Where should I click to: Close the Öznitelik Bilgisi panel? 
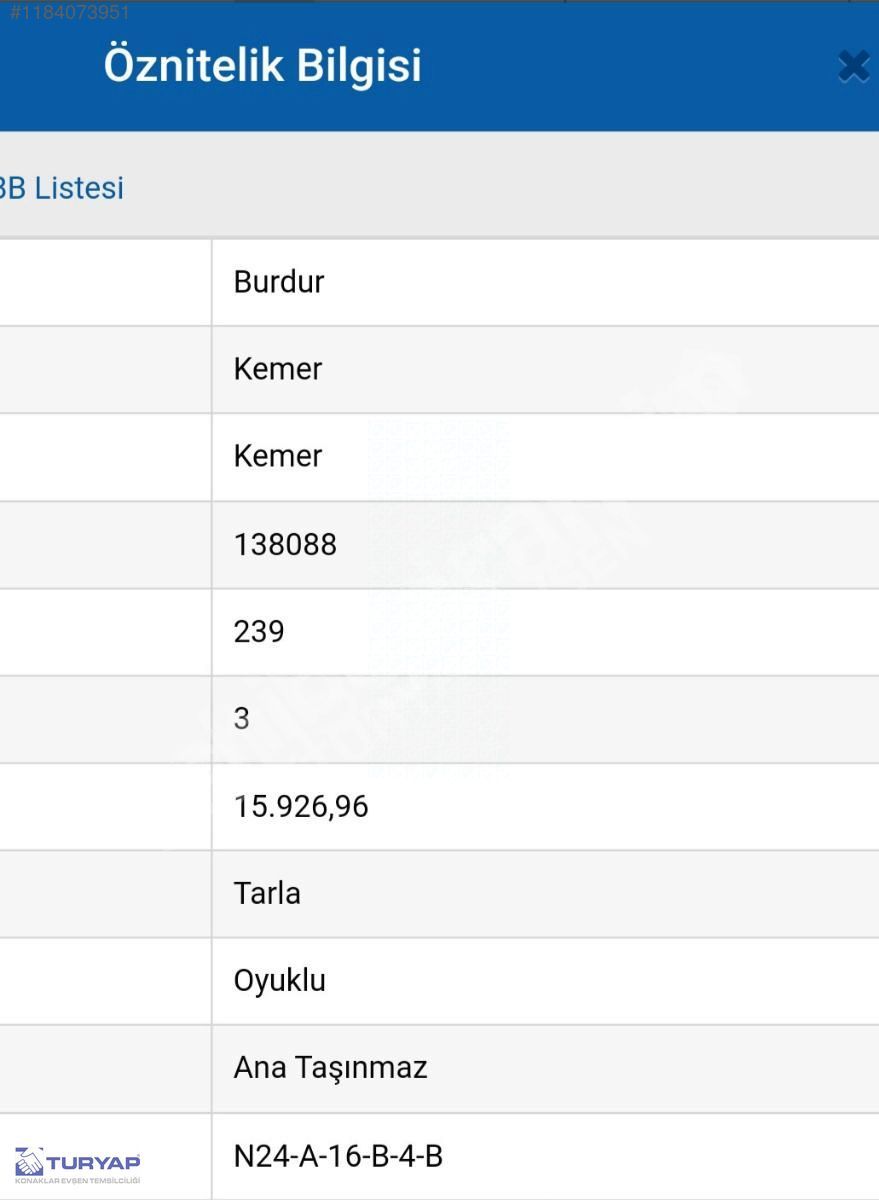855,66
